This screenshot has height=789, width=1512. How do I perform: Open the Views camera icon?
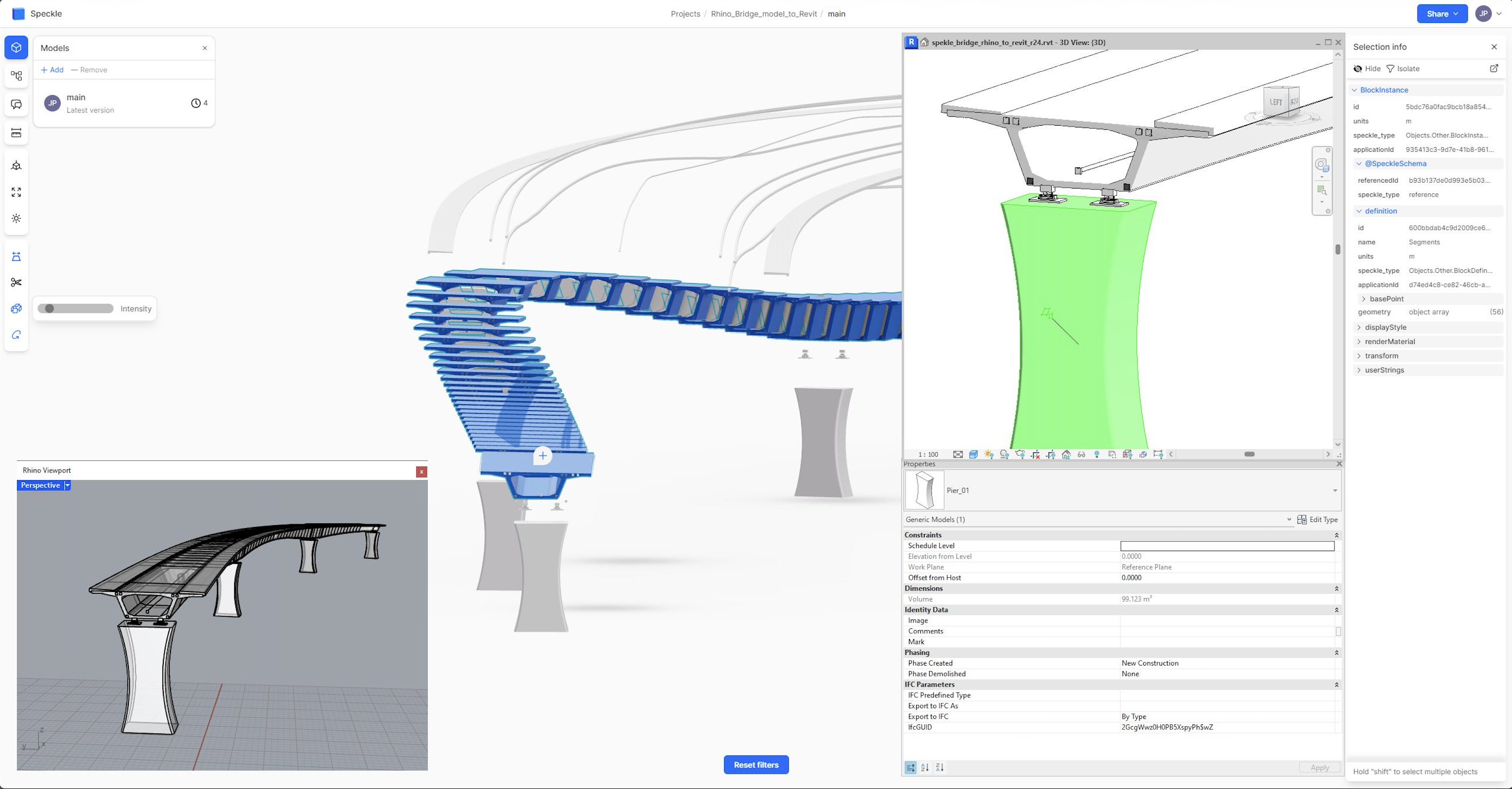click(17, 166)
